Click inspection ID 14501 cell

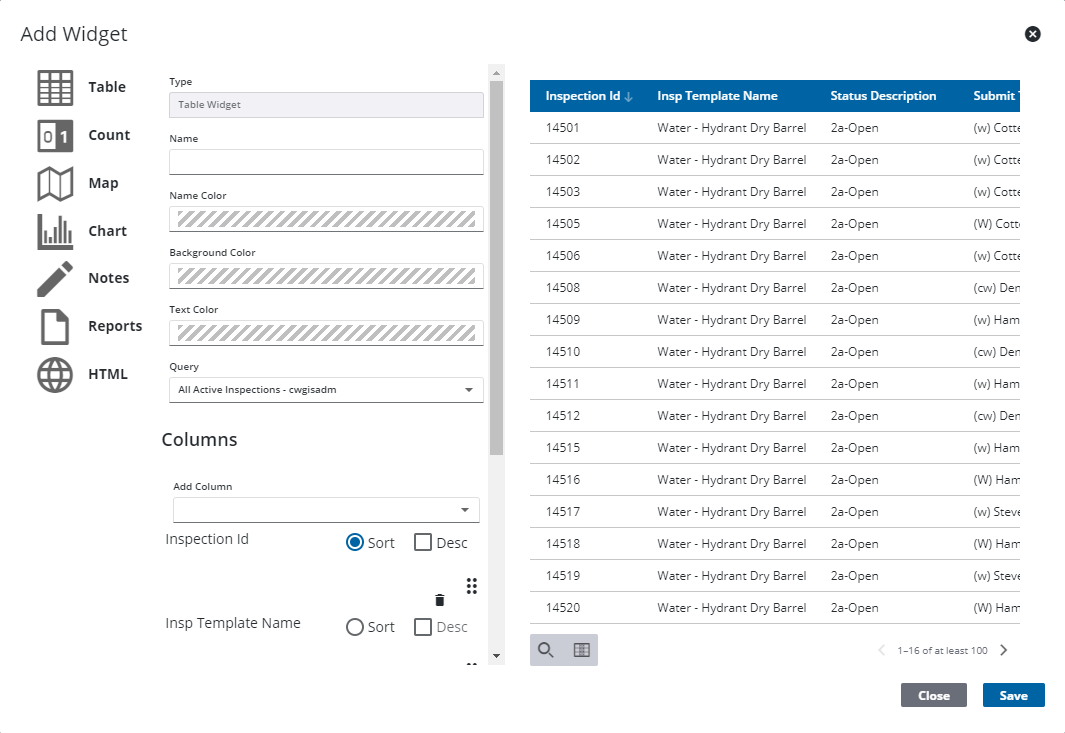tap(562, 128)
